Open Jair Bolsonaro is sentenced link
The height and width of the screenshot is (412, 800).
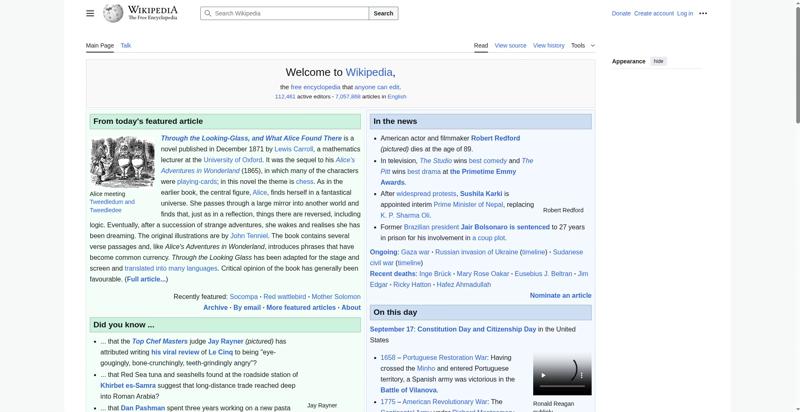coord(505,227)
